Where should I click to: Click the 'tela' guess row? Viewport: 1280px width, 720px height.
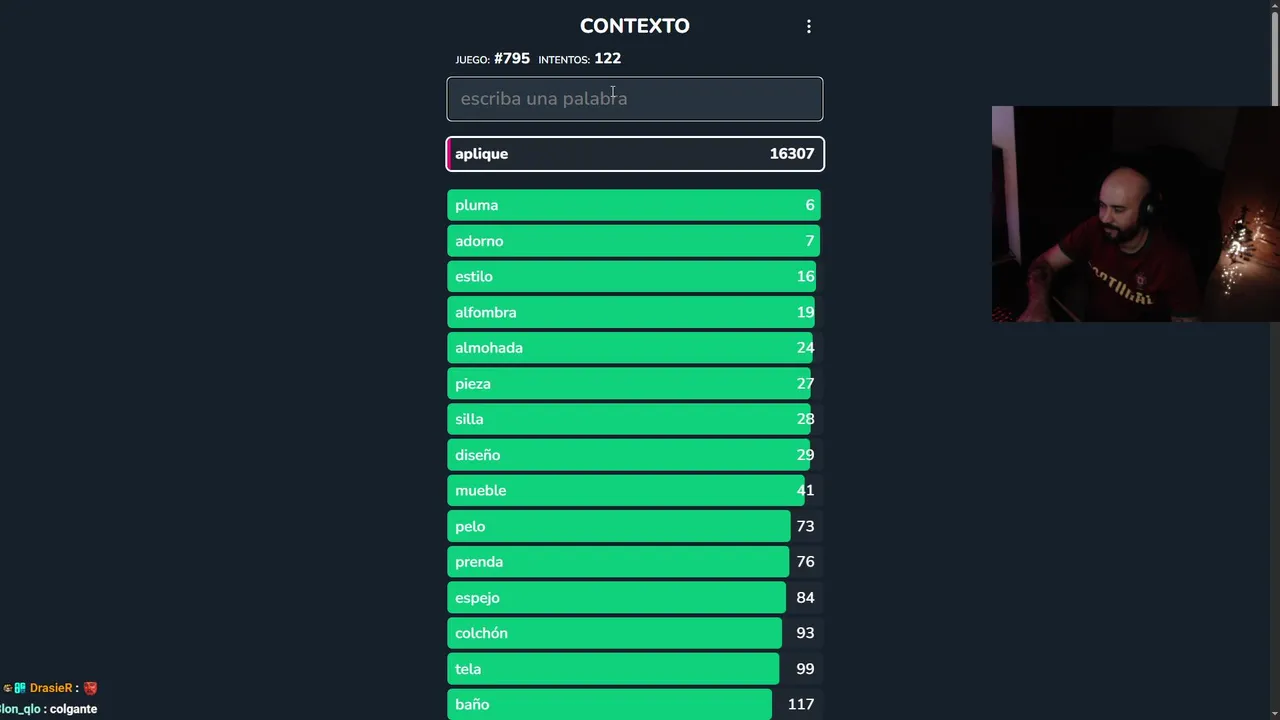coord(634,669)
